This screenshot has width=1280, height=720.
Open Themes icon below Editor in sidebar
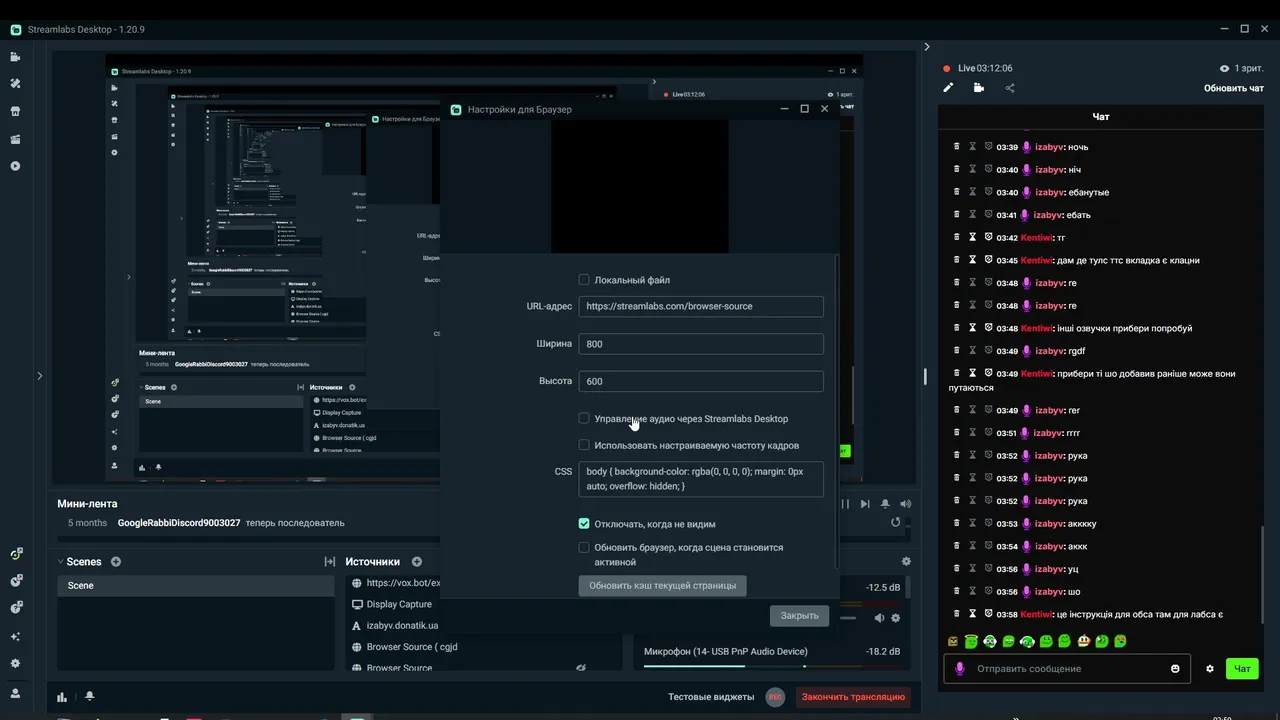[15, 84]
